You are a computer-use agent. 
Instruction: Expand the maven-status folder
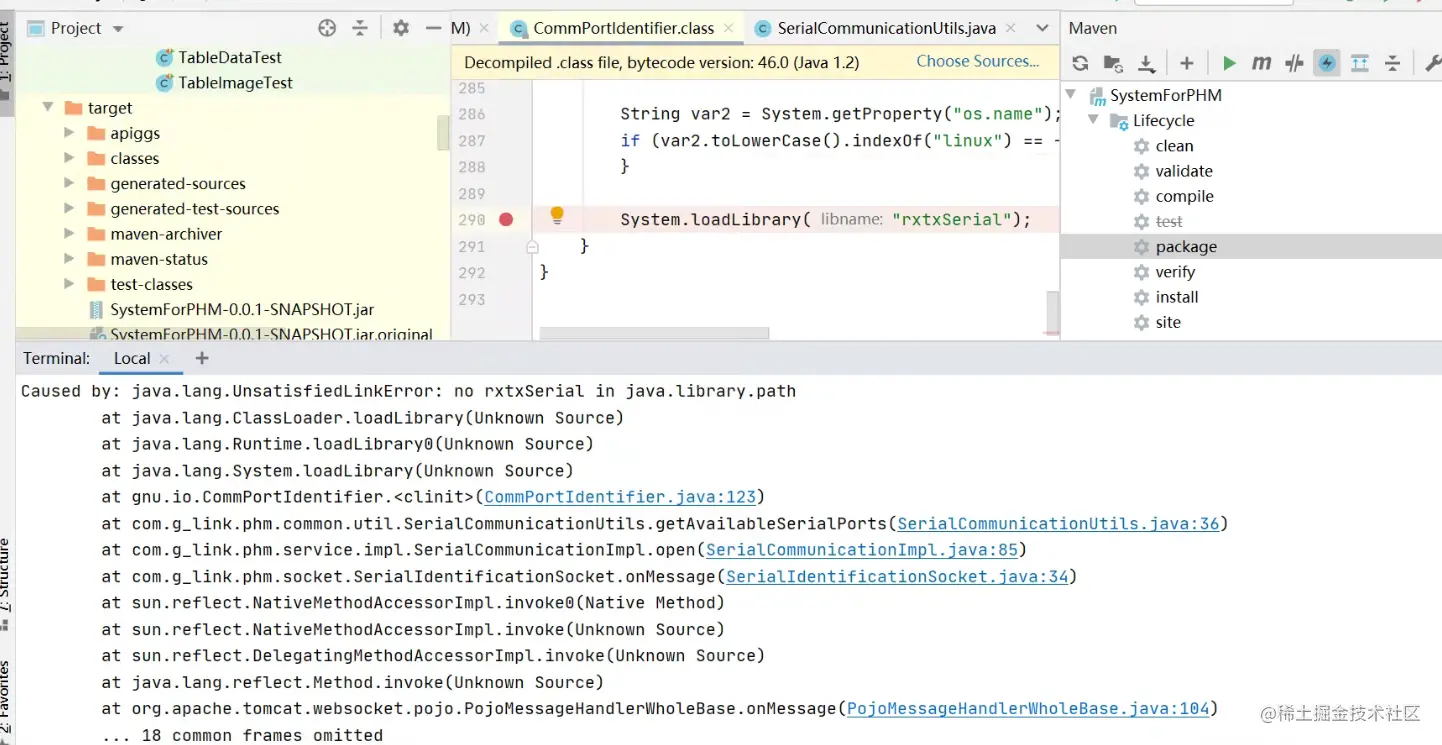(69, 259)
